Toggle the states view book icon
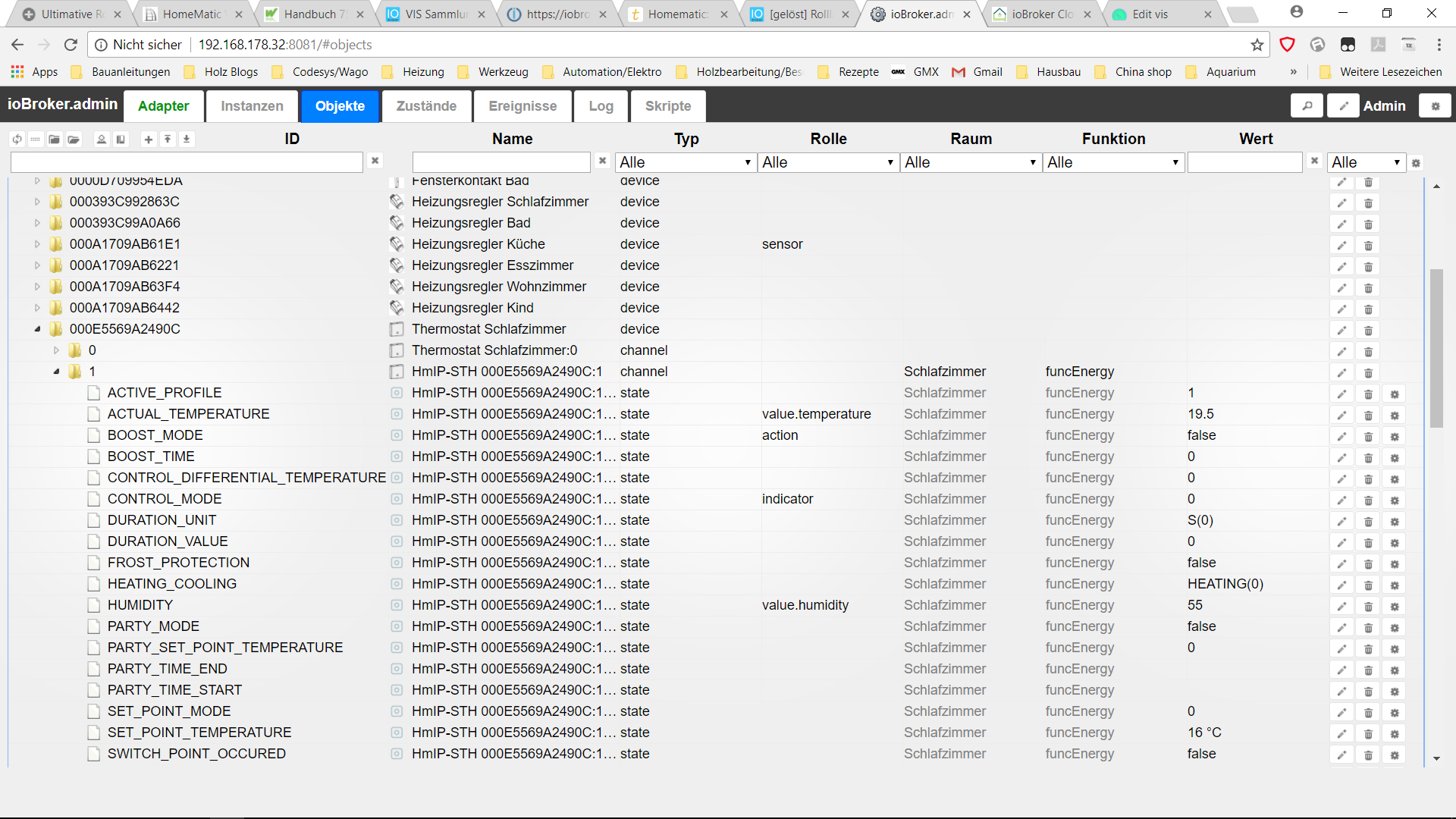The height and width of the screenshot is (819, 1456). pos(121,140)
